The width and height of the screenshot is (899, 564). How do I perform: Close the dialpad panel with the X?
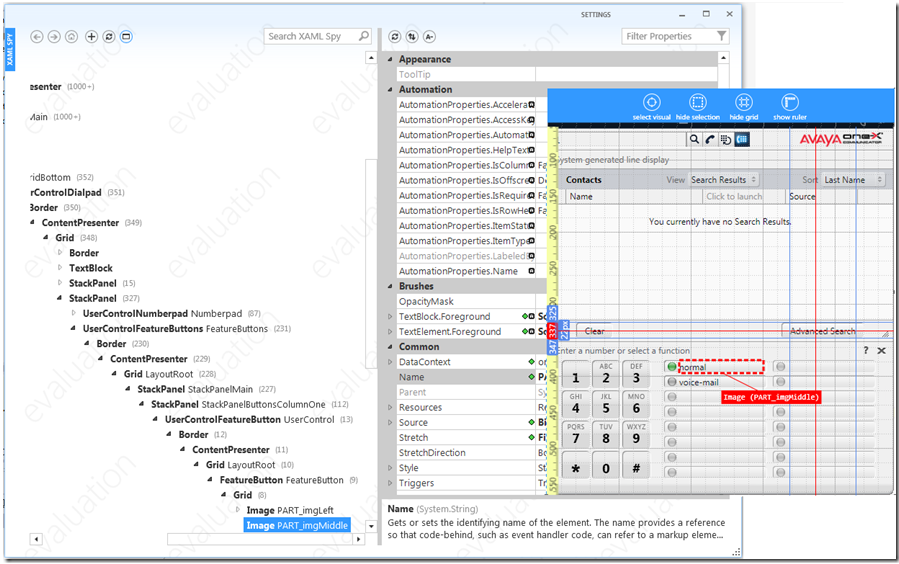click(x=882, y=350)
